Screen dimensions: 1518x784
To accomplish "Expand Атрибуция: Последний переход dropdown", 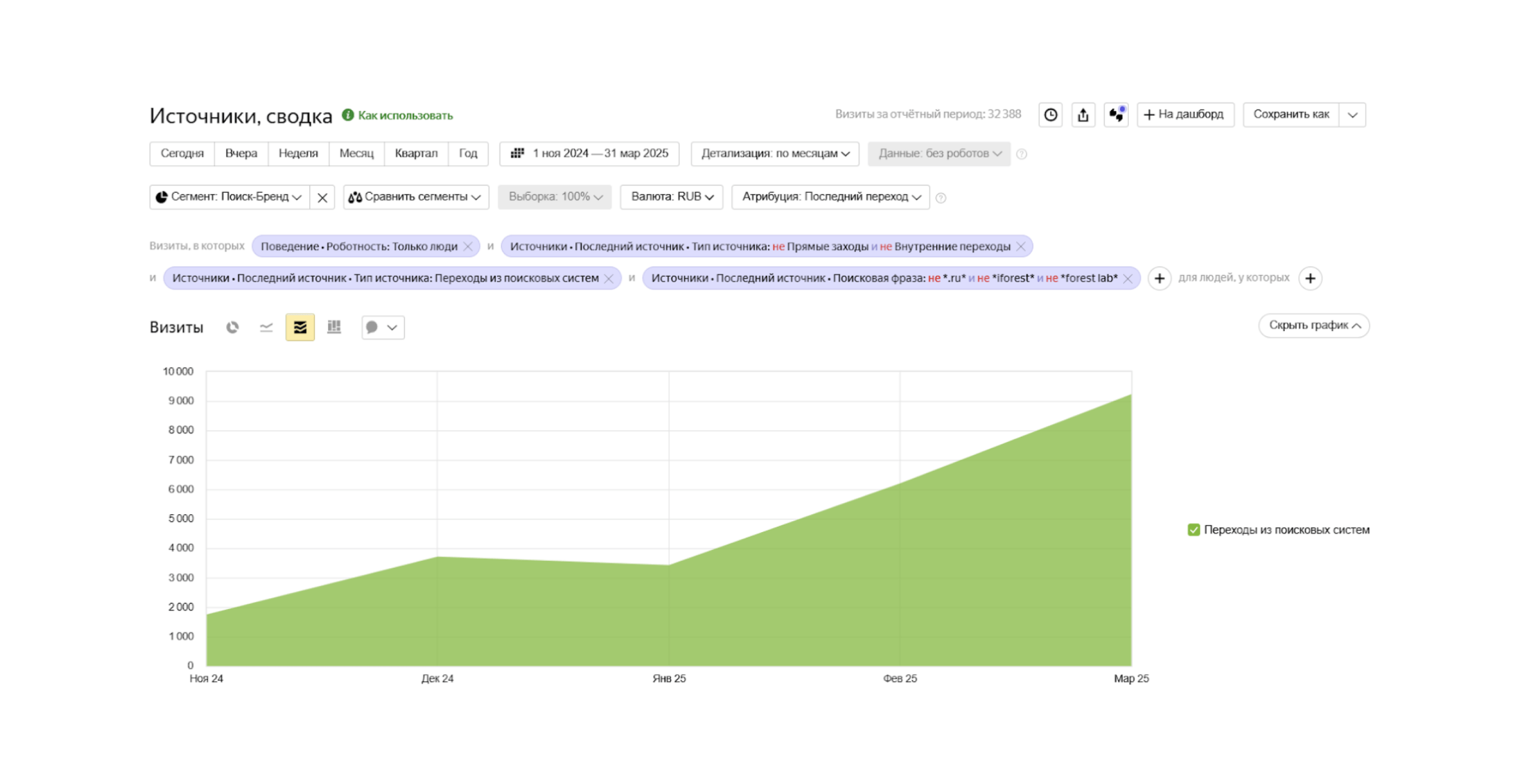I will click(830, 197).
